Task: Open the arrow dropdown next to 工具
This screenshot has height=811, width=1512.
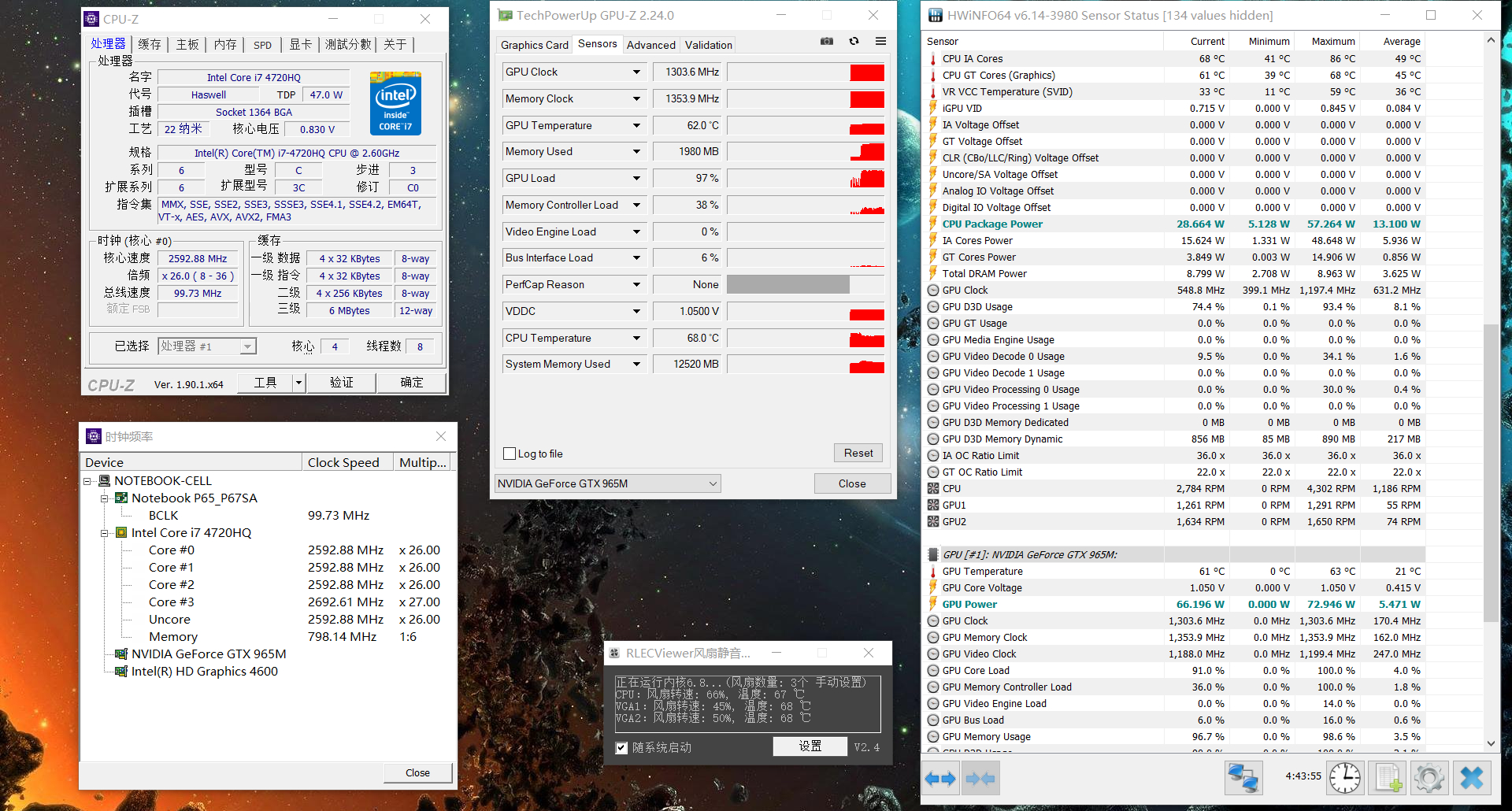Action: coord(298,383)
